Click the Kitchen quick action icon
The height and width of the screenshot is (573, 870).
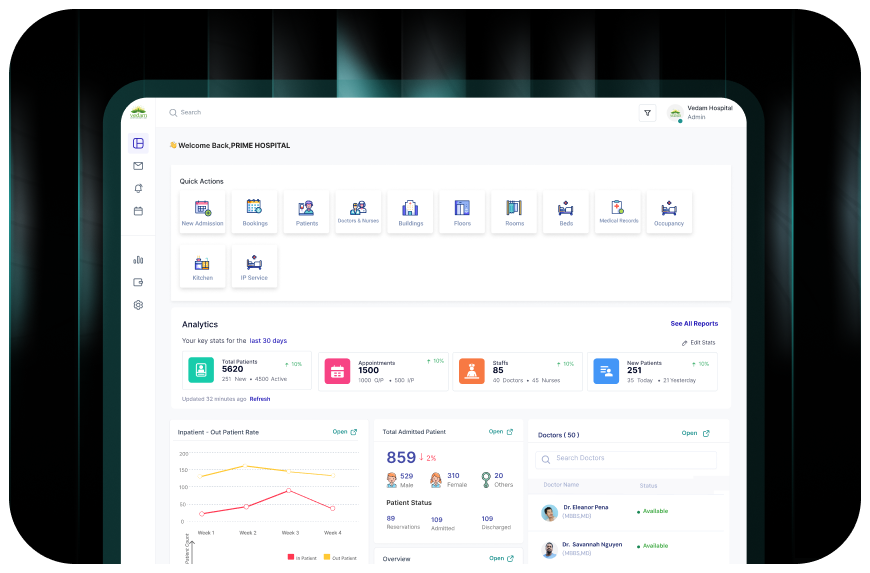tap(202, 266)
